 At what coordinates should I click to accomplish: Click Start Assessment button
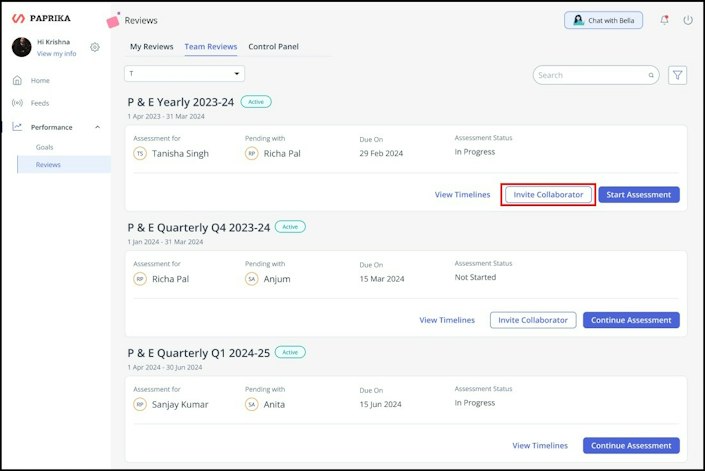pyautogui.click(x=638, y=195)
